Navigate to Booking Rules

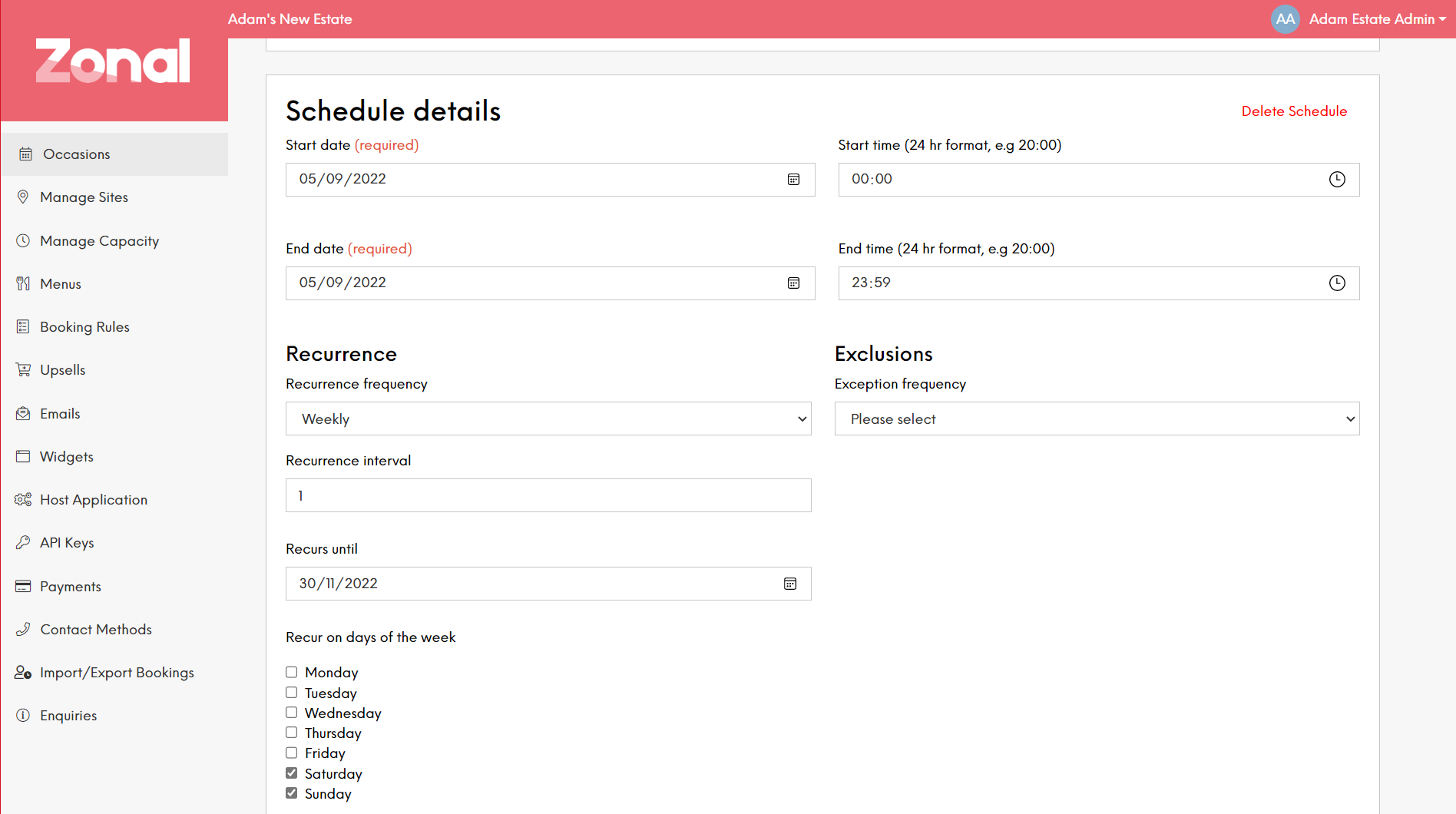[x=84, y=327]
